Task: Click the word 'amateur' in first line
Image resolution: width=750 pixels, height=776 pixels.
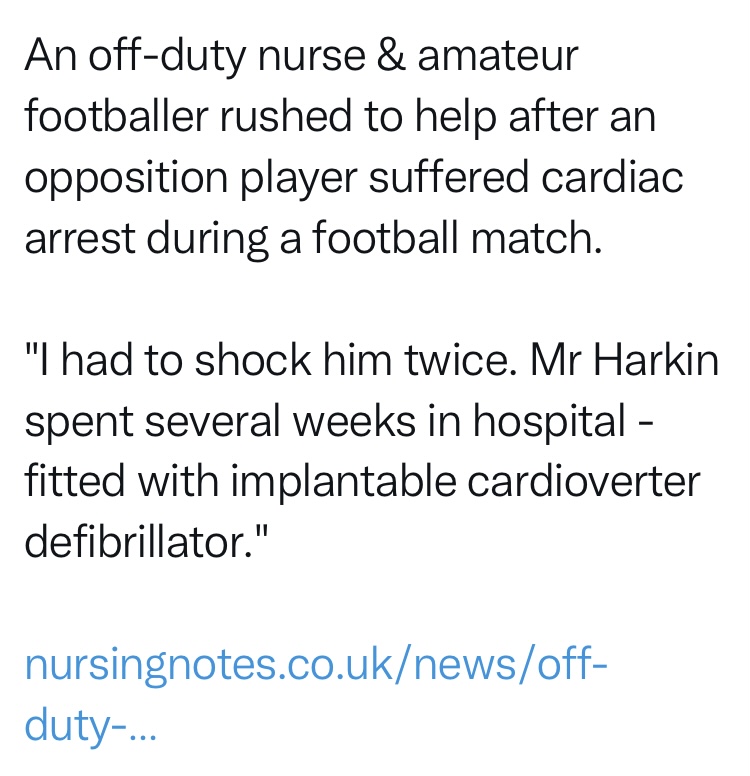Action: 498,55
